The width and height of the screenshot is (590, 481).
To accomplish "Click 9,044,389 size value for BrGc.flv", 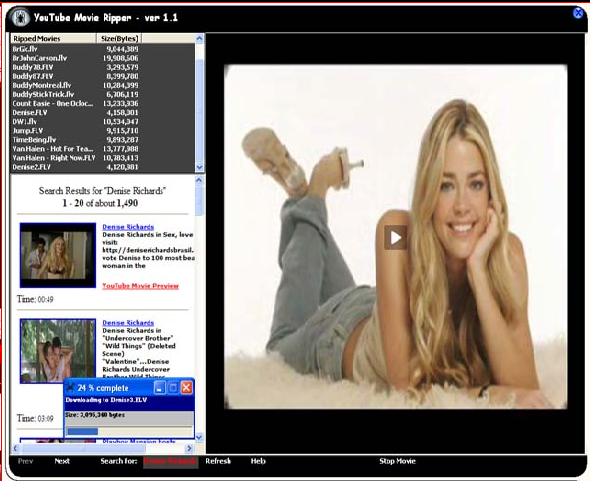I will (122, 49).
